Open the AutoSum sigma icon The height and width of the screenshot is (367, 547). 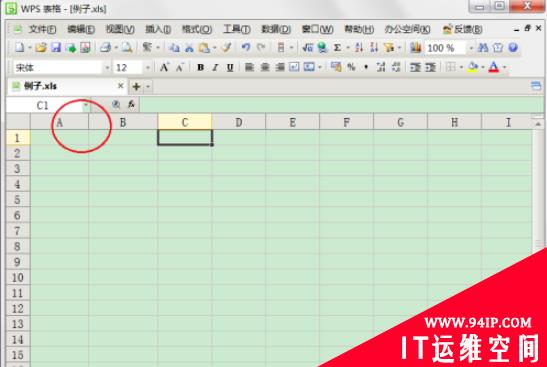click(337, 47)
